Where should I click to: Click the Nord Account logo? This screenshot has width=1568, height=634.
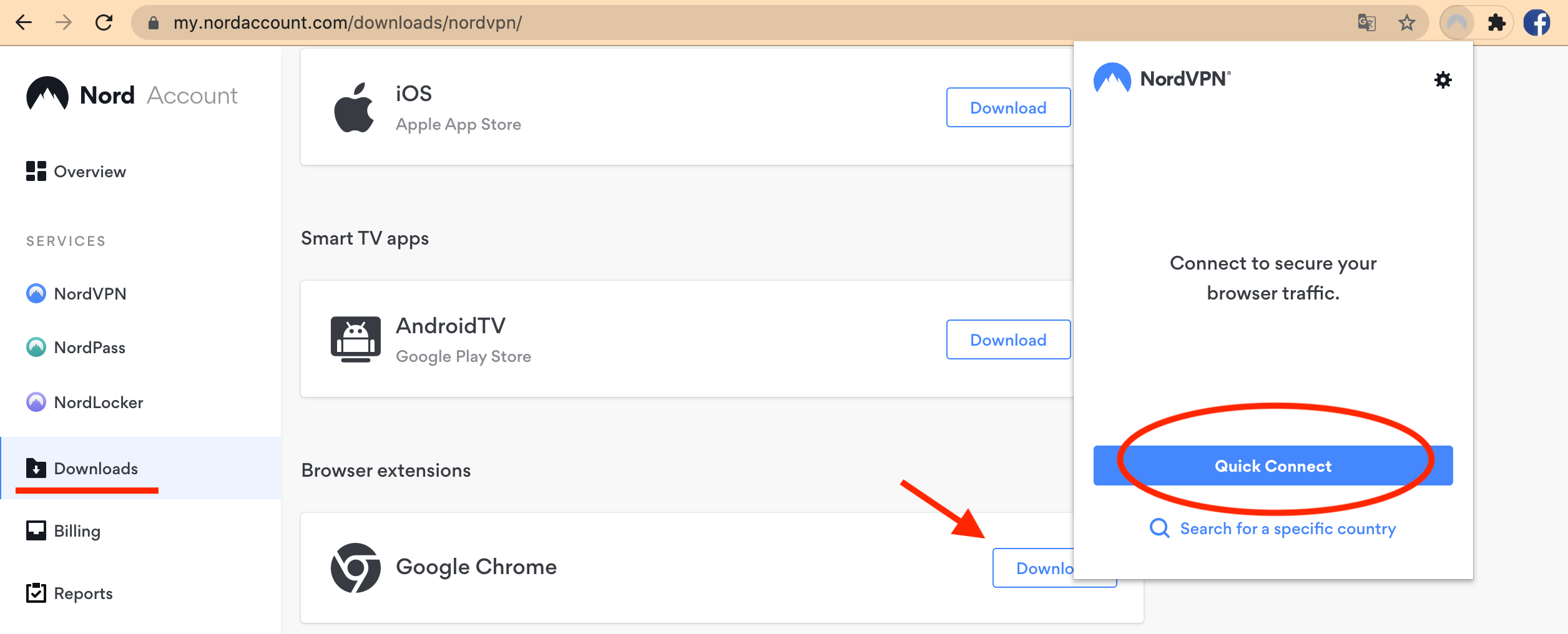(132, 95)
